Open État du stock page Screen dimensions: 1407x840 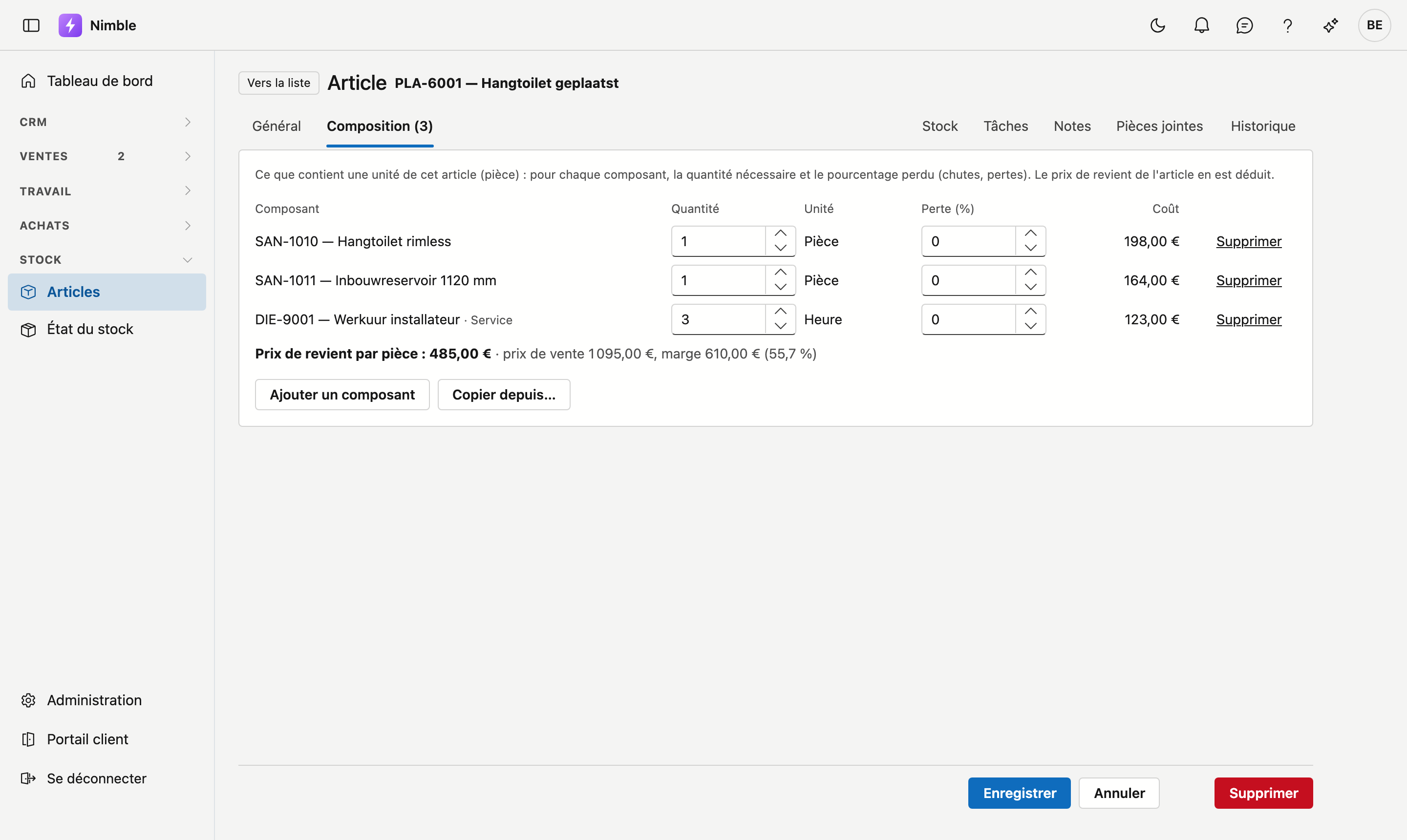point(107,329)
